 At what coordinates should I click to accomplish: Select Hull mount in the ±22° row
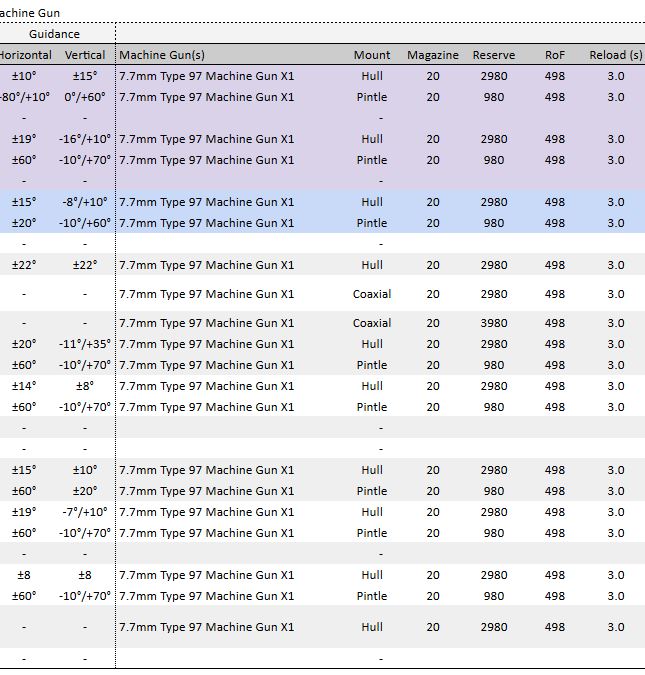(372, 265)
